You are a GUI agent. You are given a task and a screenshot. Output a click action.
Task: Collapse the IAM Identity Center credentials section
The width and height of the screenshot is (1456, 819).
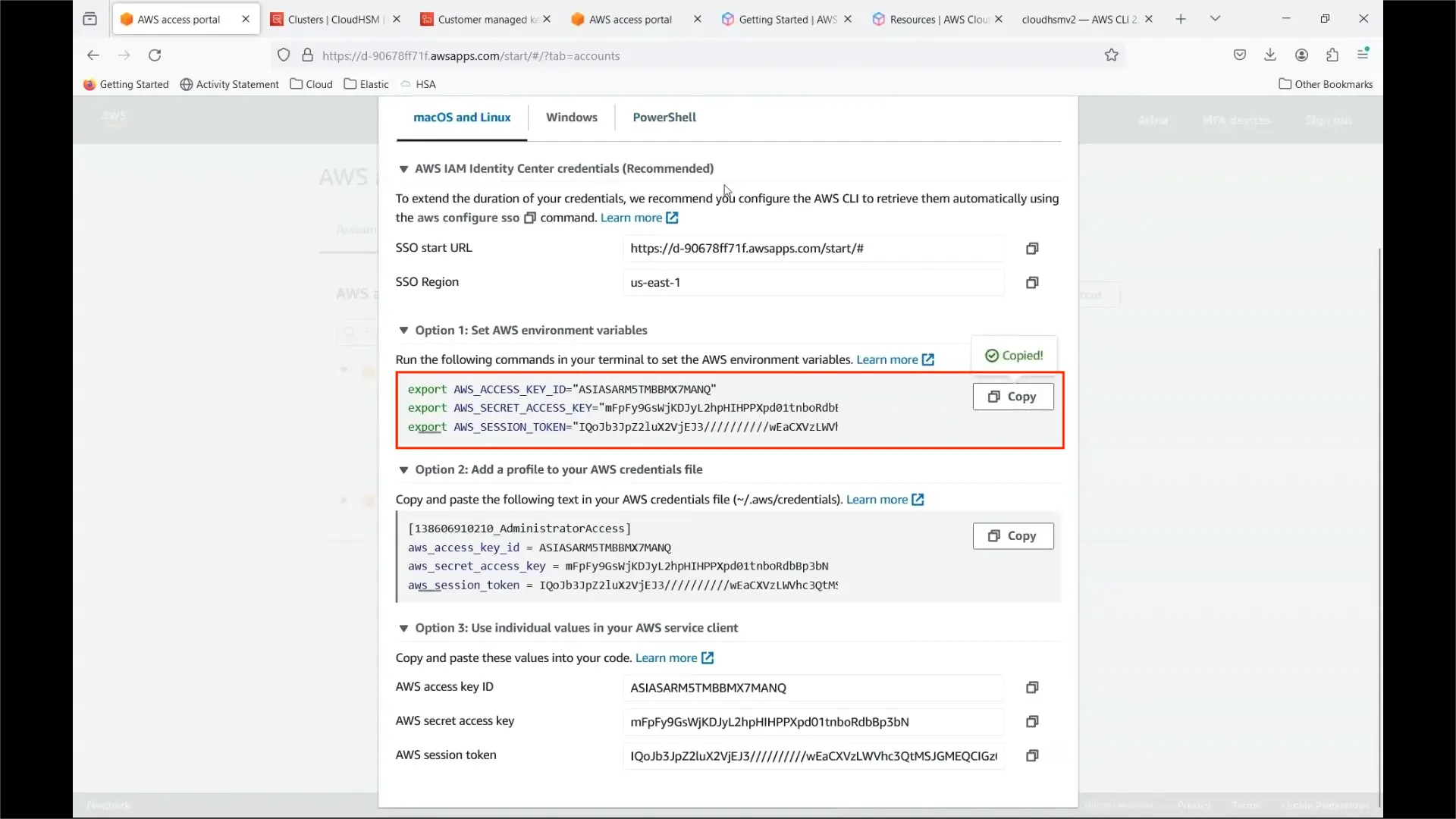tap(403, 169)
